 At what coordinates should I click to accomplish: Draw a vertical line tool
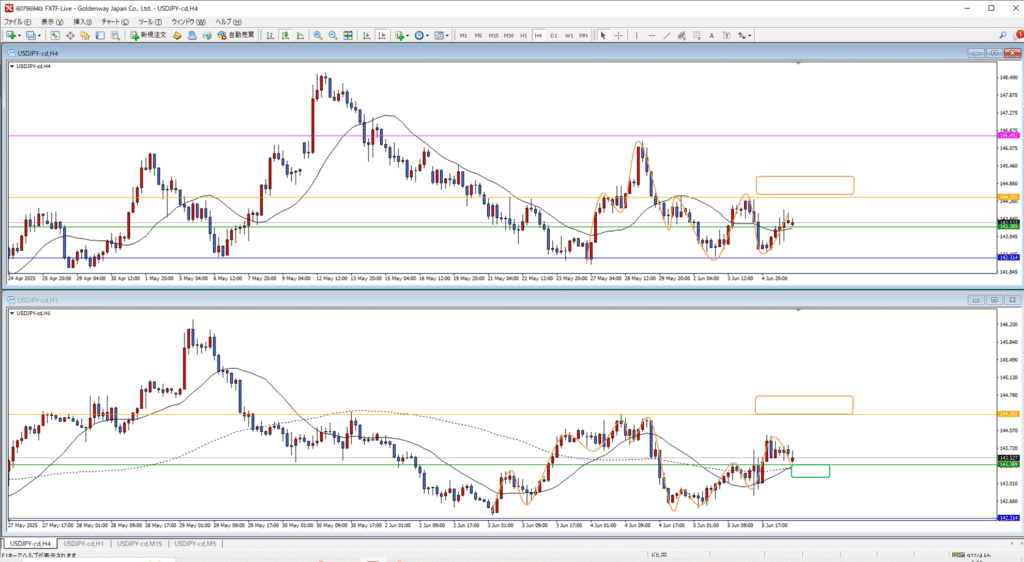[636, 35]
